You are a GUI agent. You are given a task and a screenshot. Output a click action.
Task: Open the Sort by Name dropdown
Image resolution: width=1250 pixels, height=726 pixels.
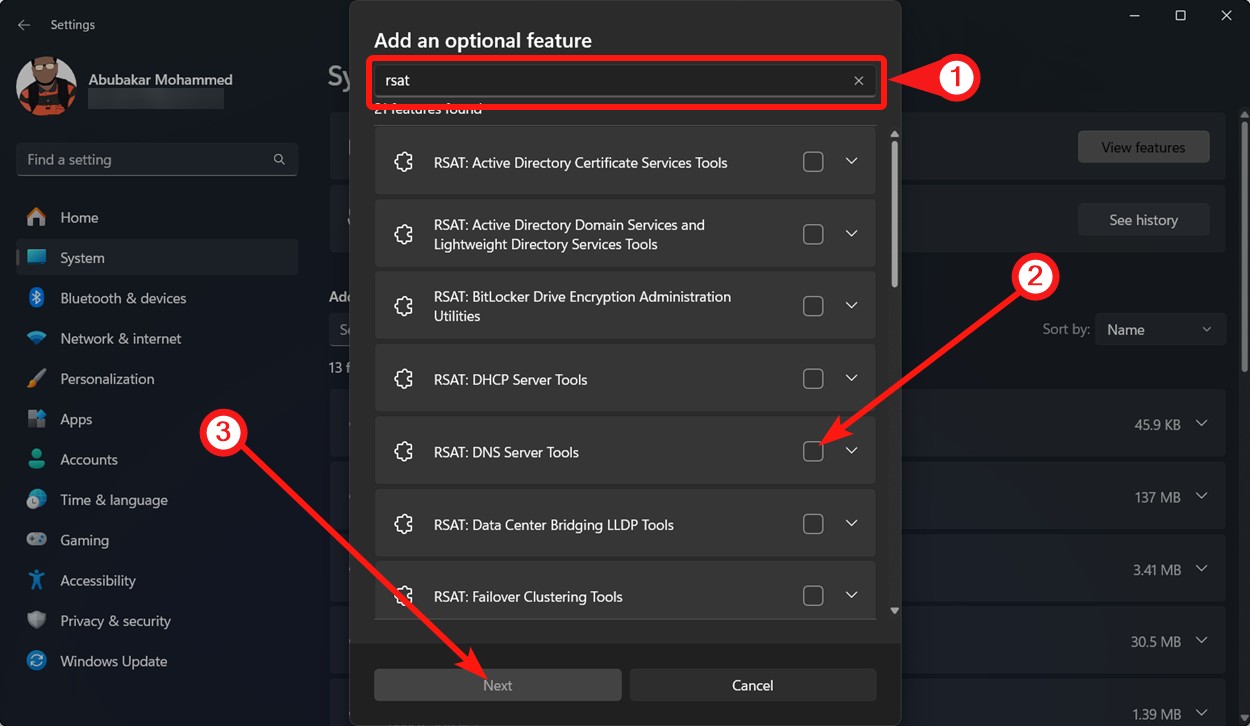[x=1160, y=329]
